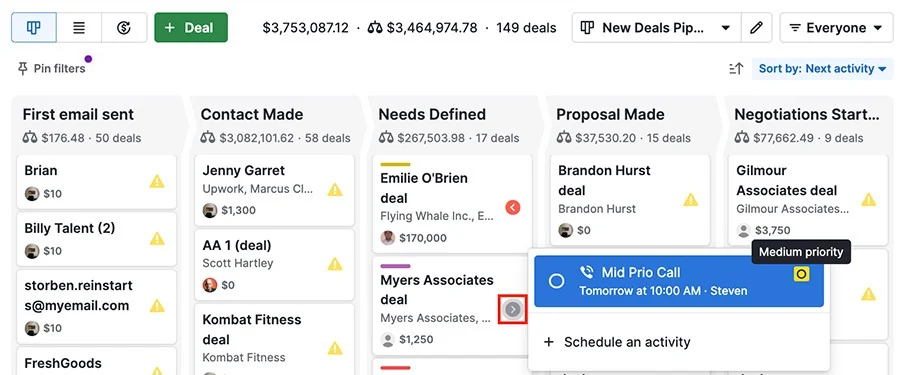
Task: Open the Kombat Fitness deal card
Action: pos(274,339)
